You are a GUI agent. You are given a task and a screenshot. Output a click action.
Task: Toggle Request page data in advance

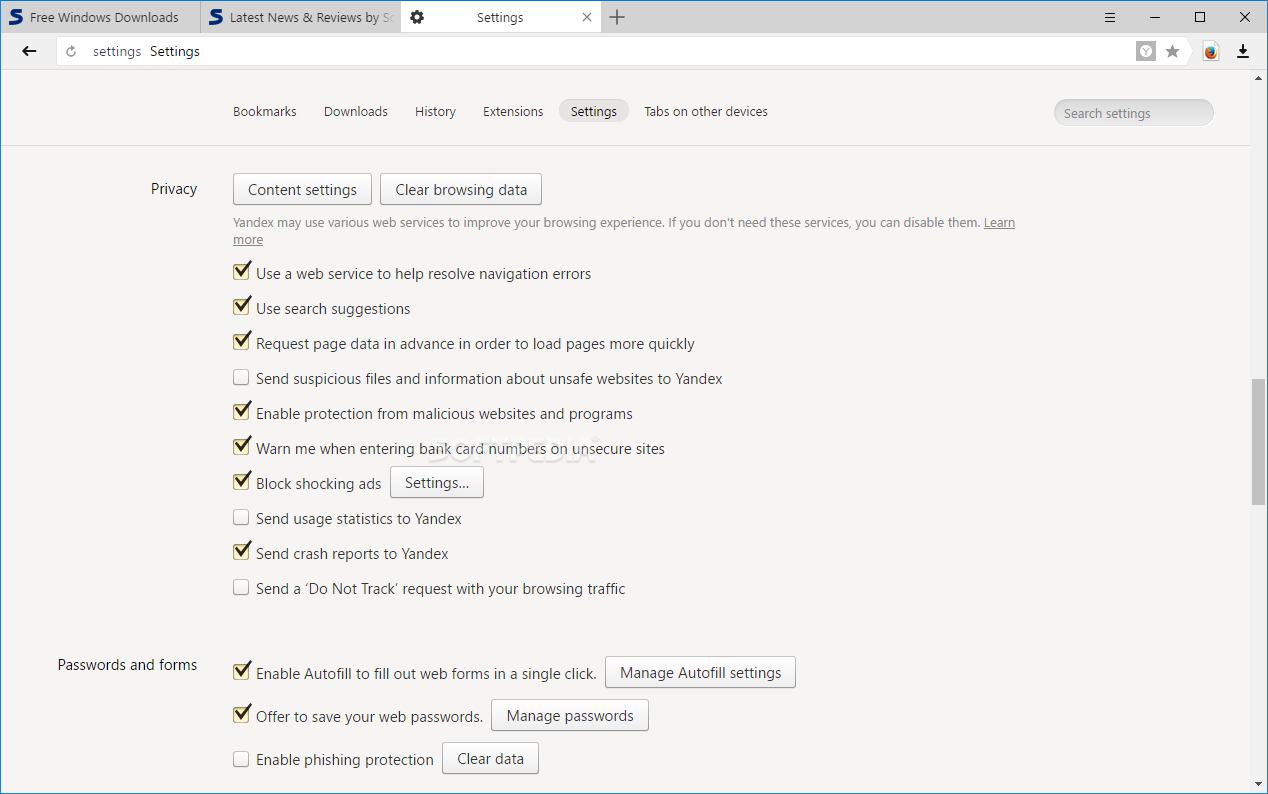point(241,342)
